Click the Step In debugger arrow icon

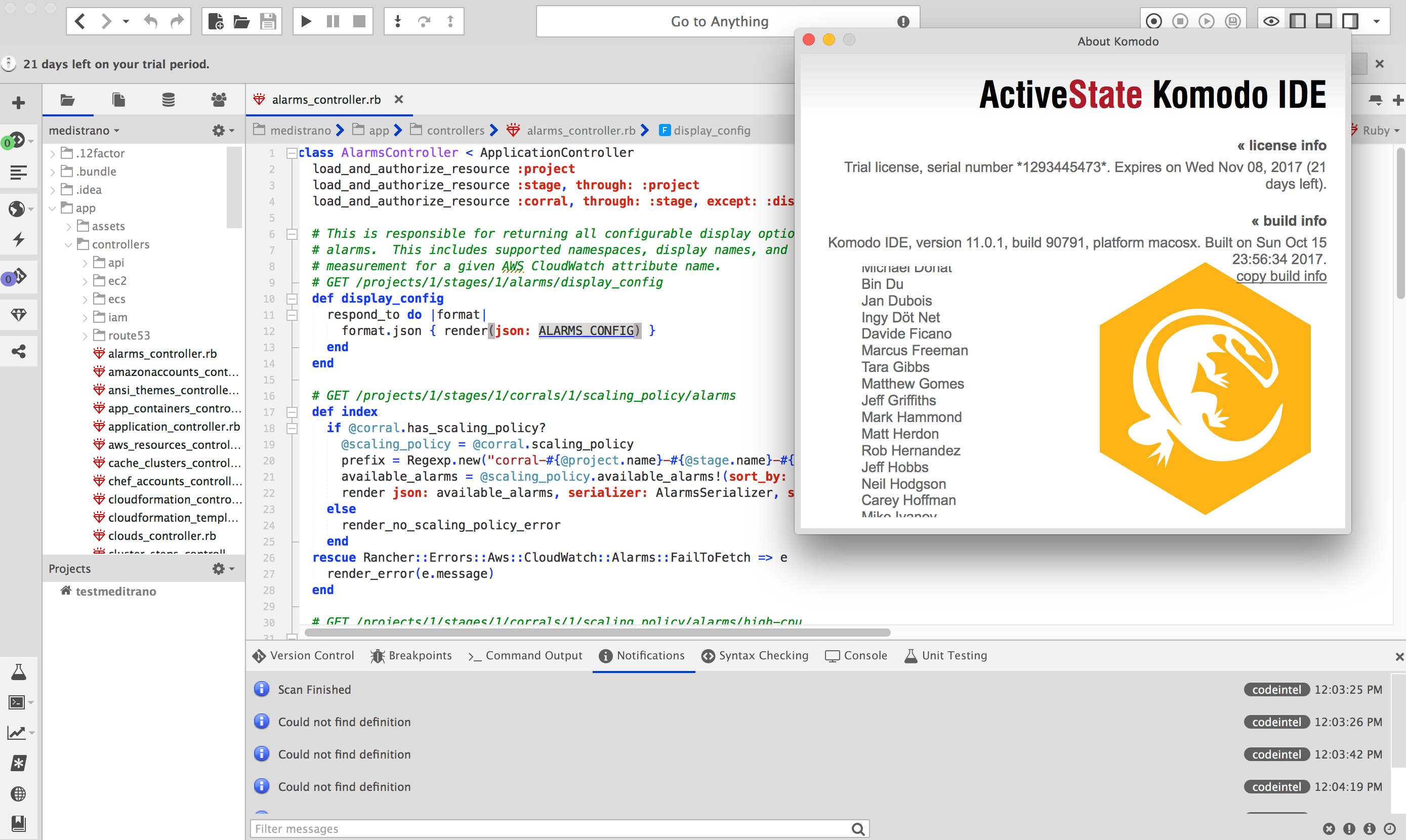pyautogui.click(x=398, y=22)
